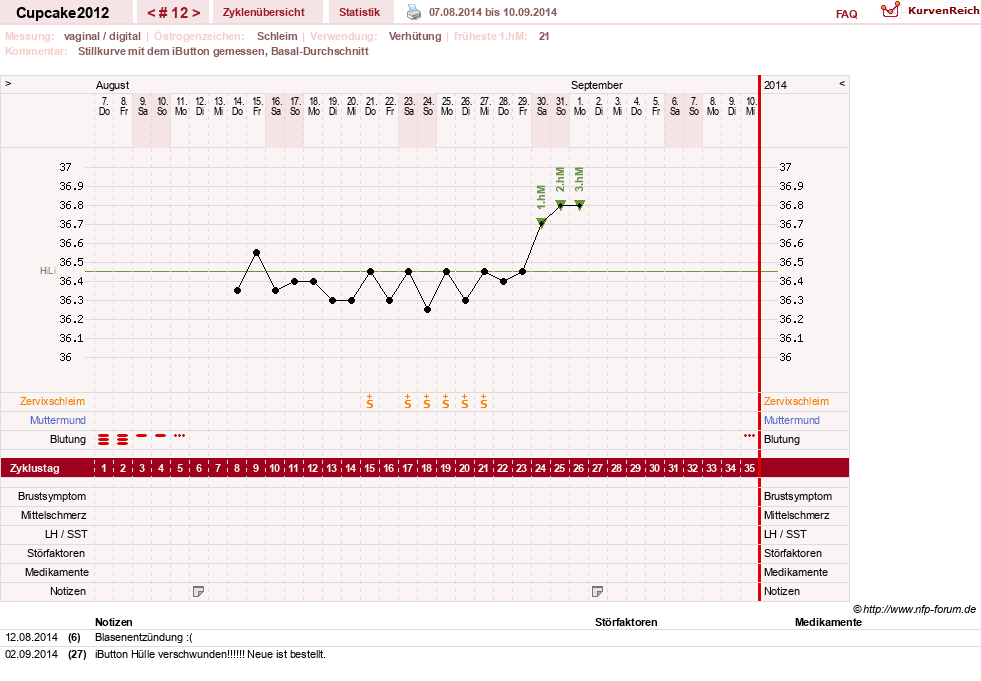
Task: Click the Zervixschleim label on the left
Action: pyautogui.click(x=52, y=401)
